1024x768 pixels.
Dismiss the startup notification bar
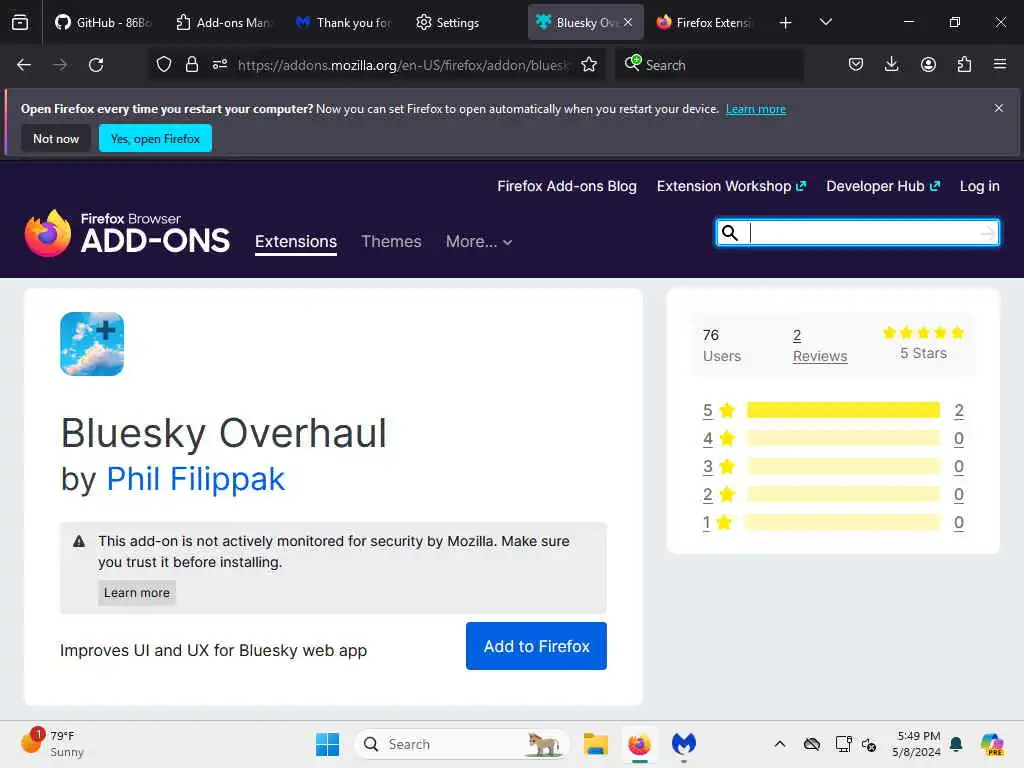coord(999,108)
